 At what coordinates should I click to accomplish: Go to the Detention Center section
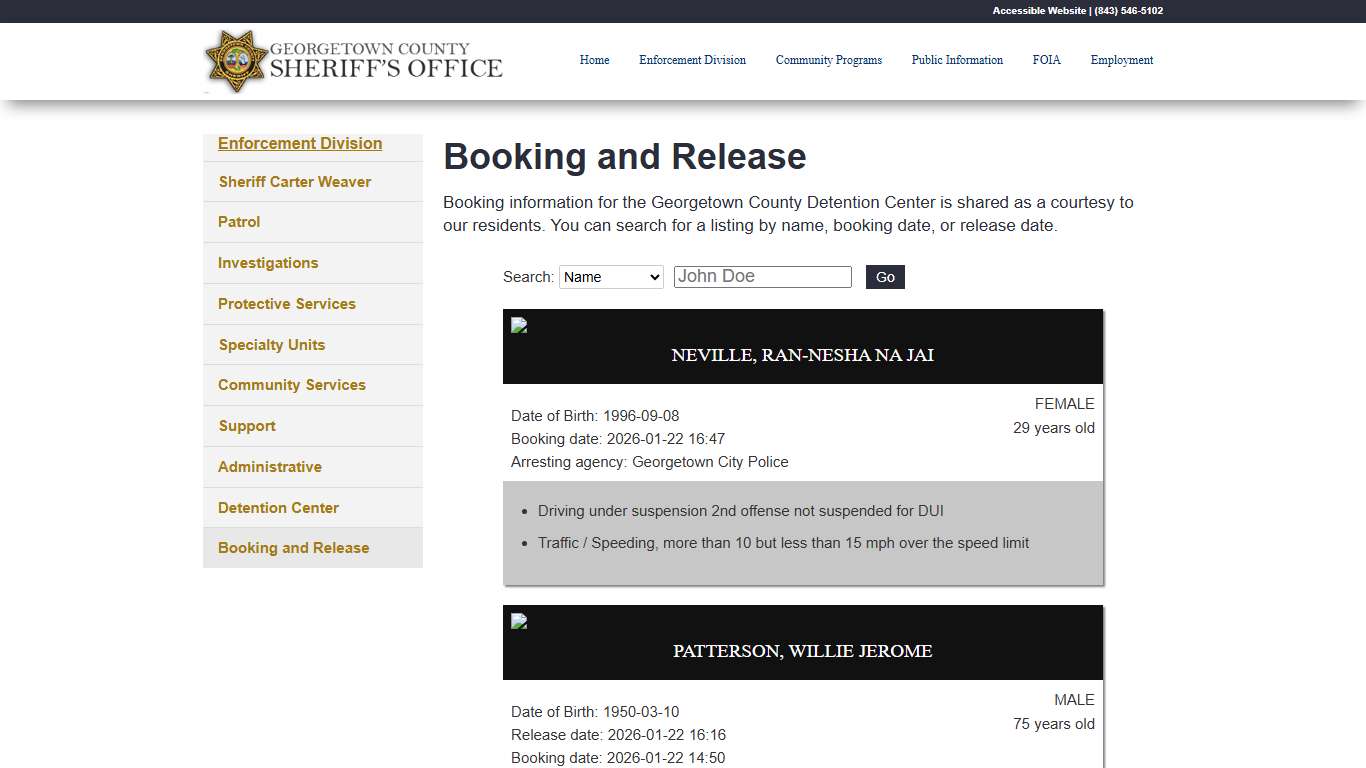pyautogui.click(x=278, y=507)
